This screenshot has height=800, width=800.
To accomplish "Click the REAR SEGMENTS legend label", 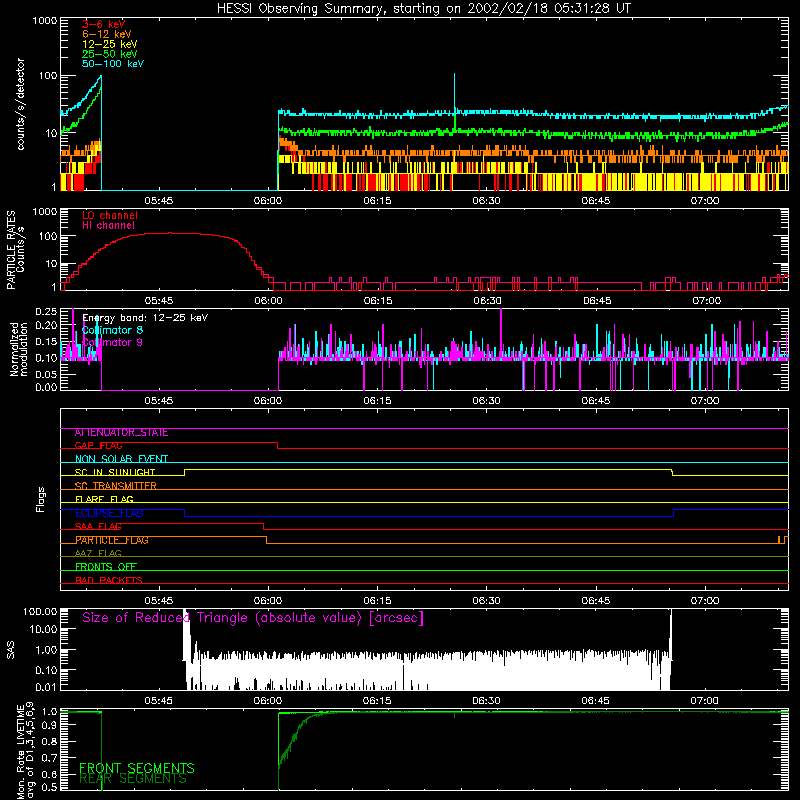I will (133, 779).
